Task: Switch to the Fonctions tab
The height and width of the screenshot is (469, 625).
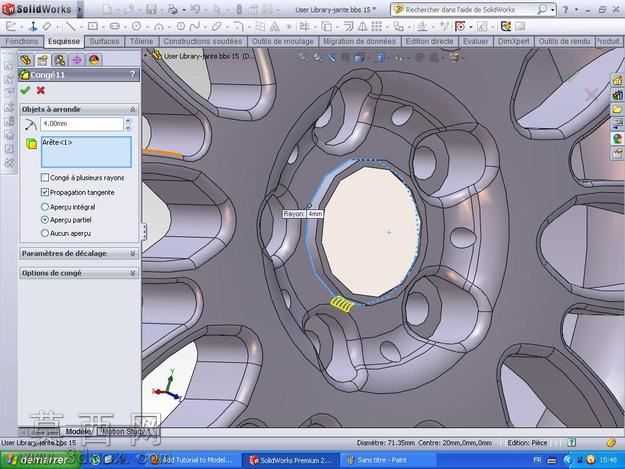Action: coord(22,41)
